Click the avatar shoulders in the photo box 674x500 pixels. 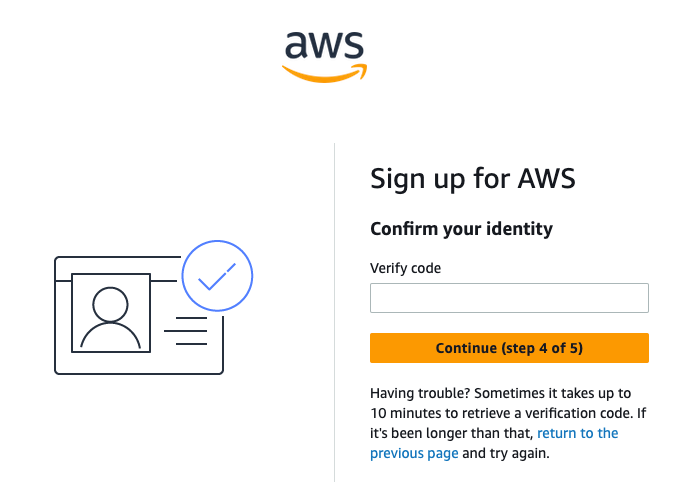[x=110, y=335]
